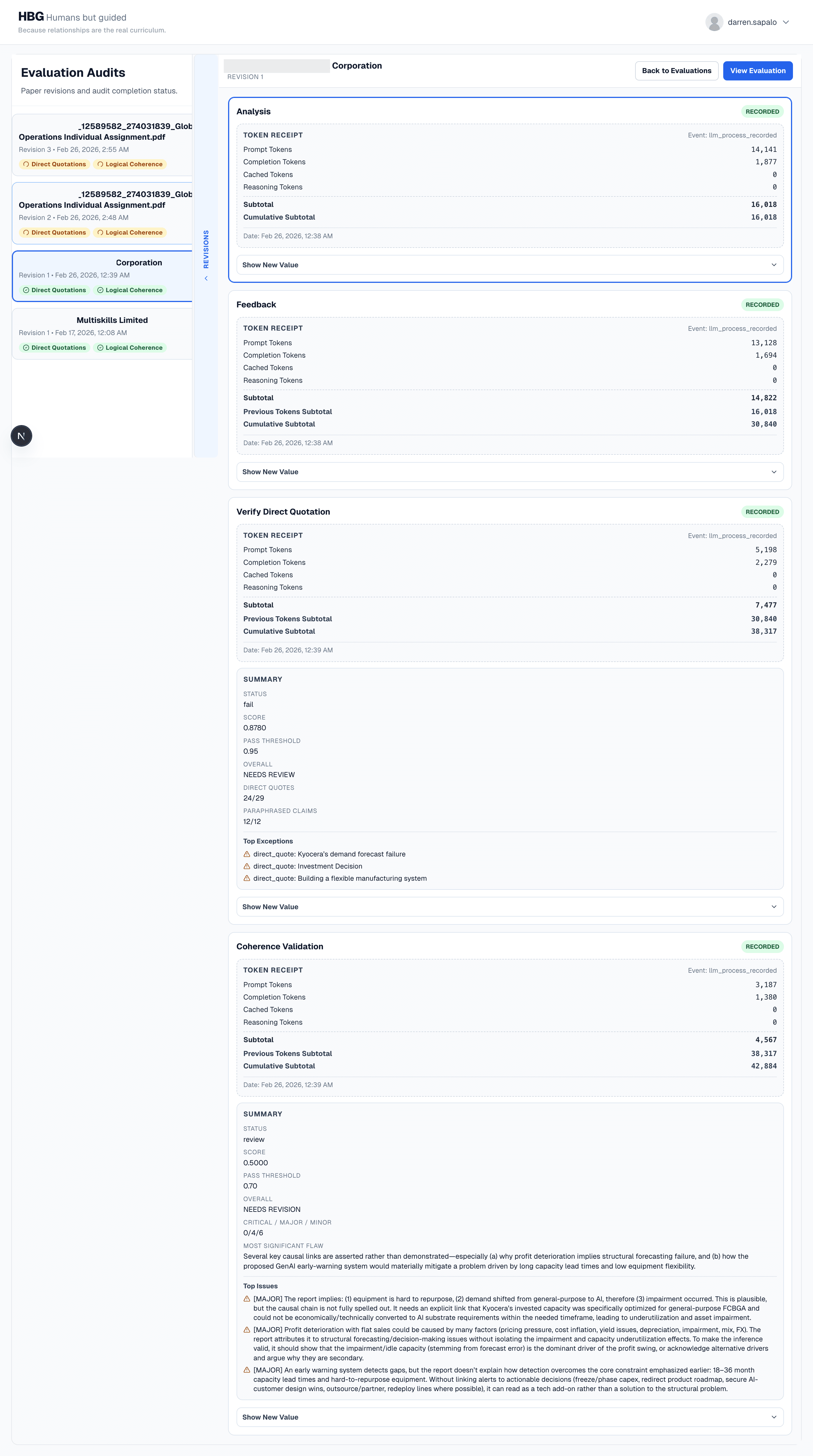Open the darren.sapalo avatar icon

pos(715,22)
